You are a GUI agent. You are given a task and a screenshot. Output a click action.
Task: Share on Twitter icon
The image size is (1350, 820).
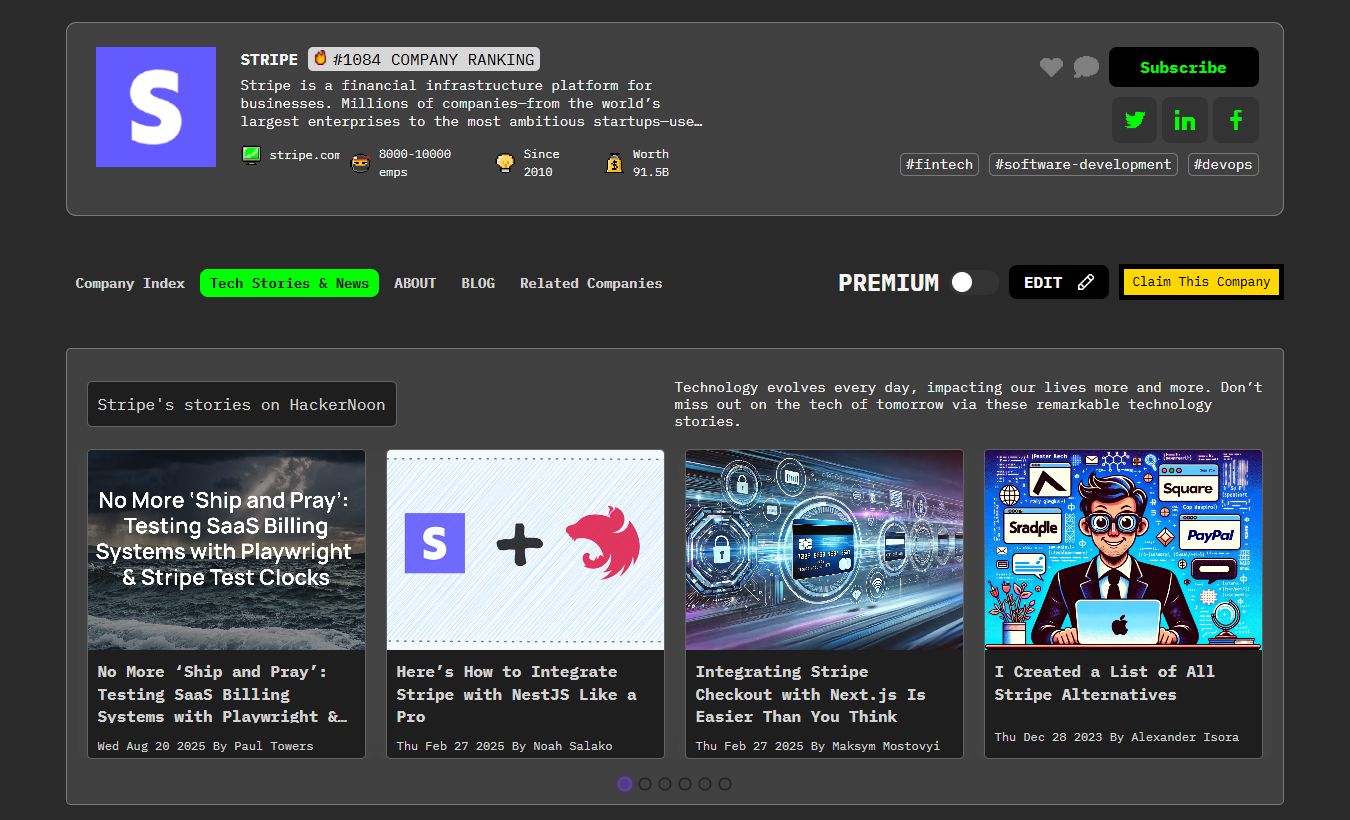(1134, 120)
